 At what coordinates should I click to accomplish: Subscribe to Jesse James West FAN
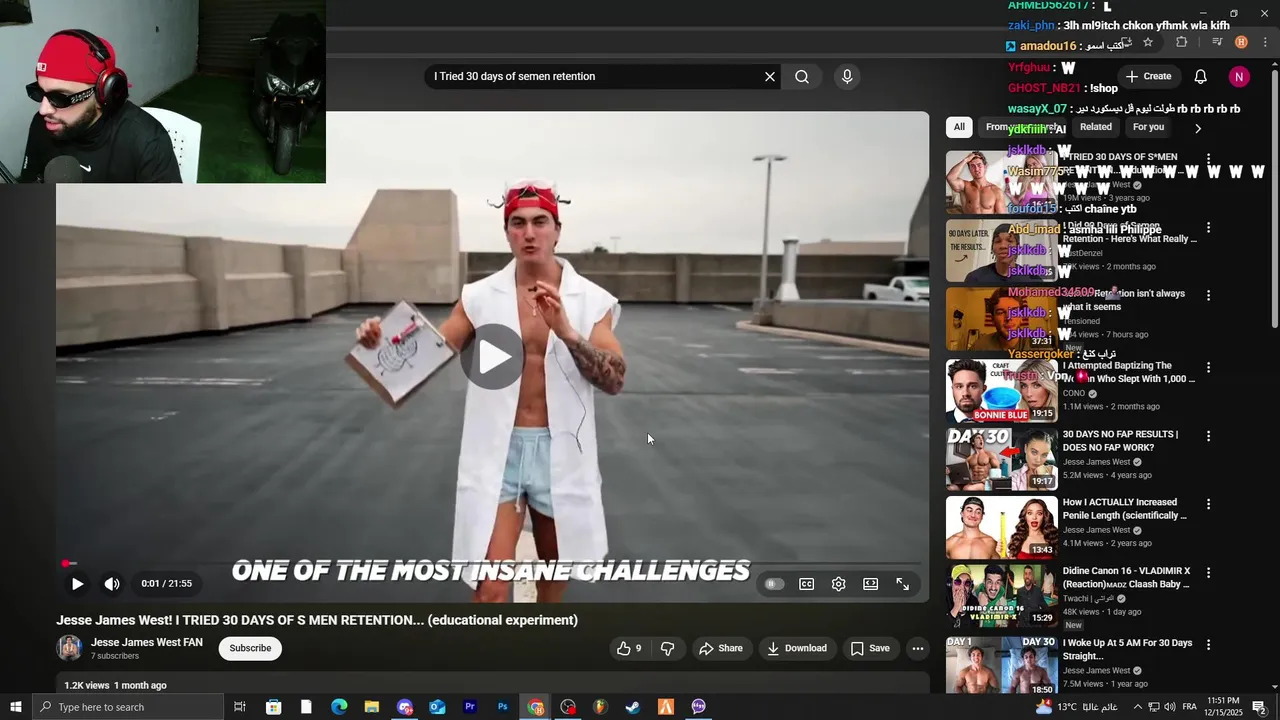(x=250, y=648)
